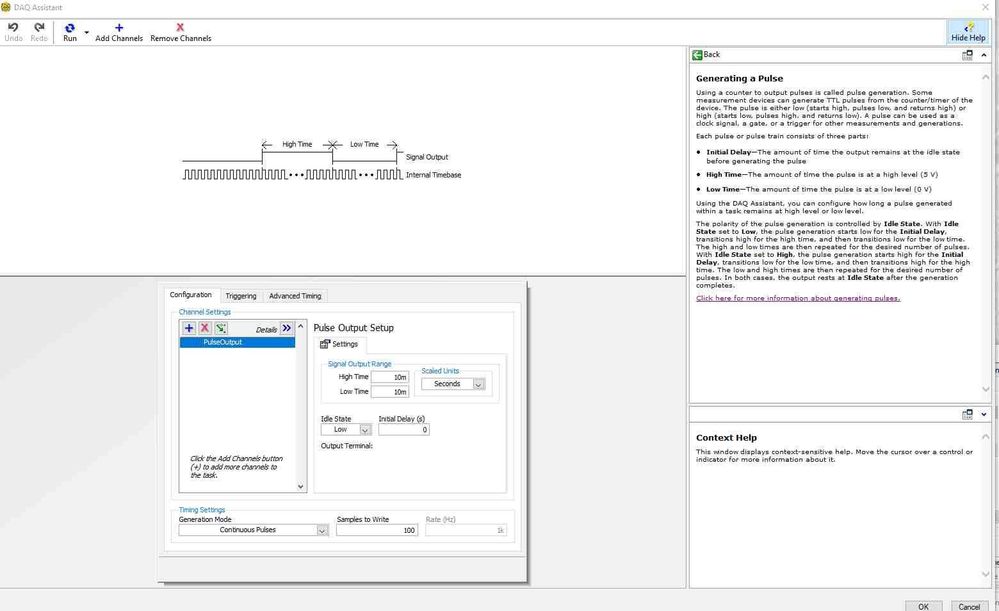Viewport: 999px width, 611px height.
Task: Click the Cancel button
Action: [x=969, y=607]
